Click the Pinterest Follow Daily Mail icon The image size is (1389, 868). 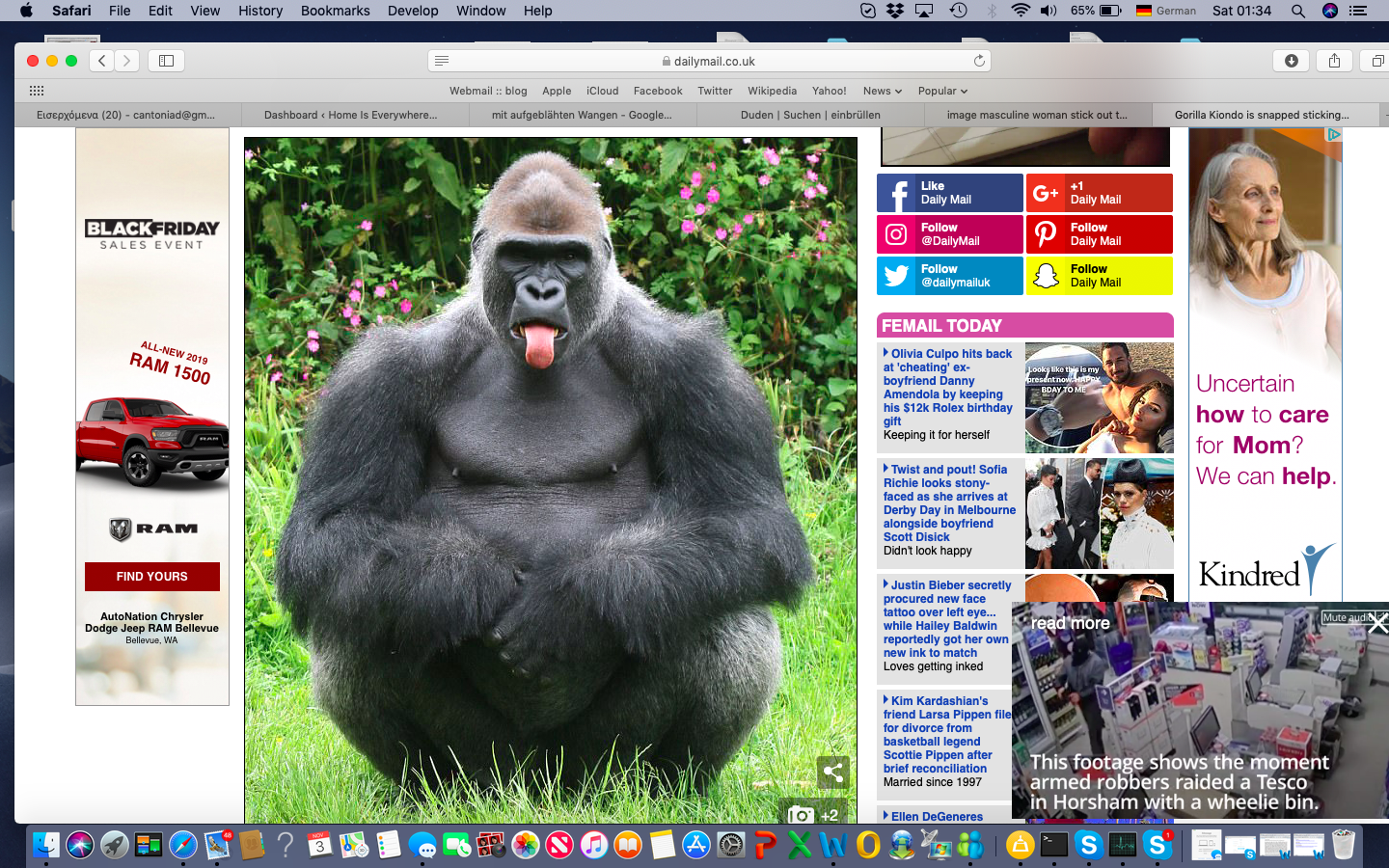coord(1046,234)
